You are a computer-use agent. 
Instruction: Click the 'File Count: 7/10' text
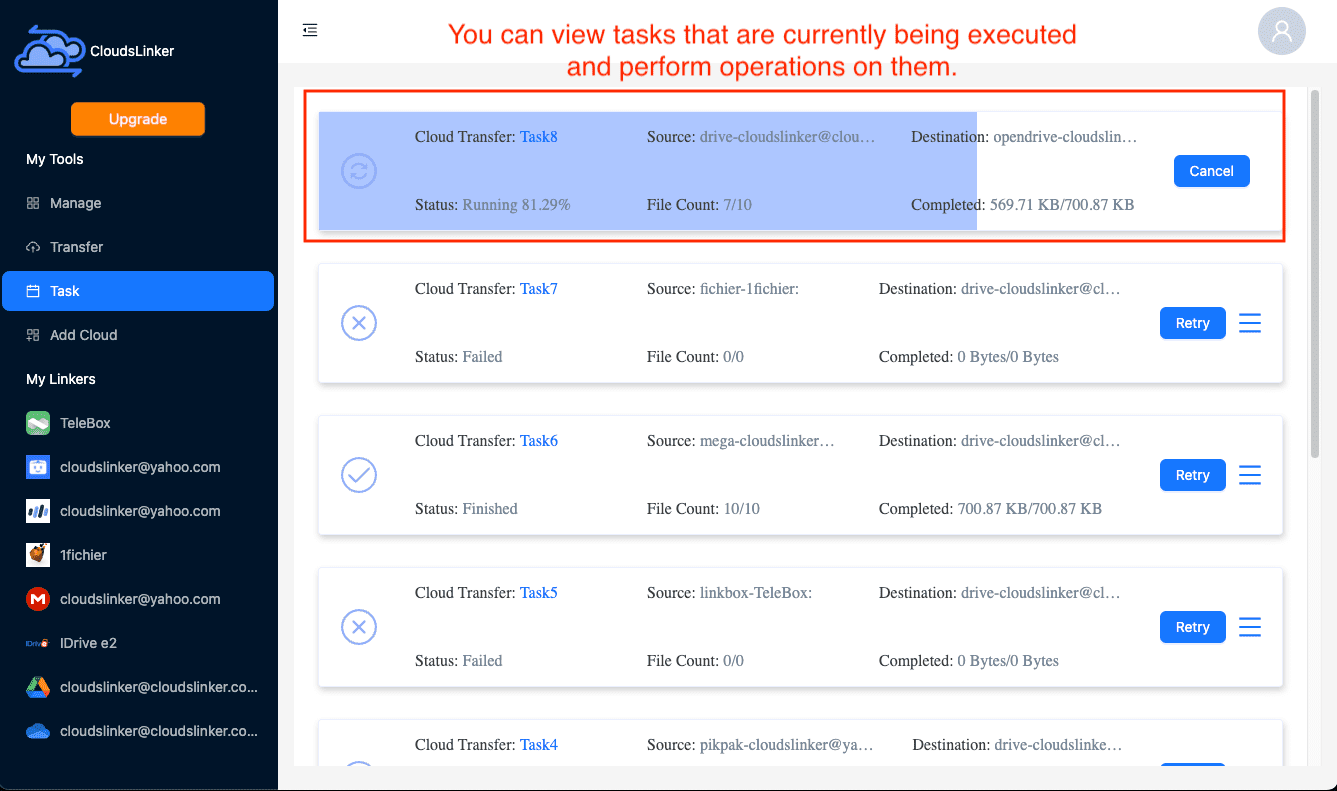click(x=699, y=205)
